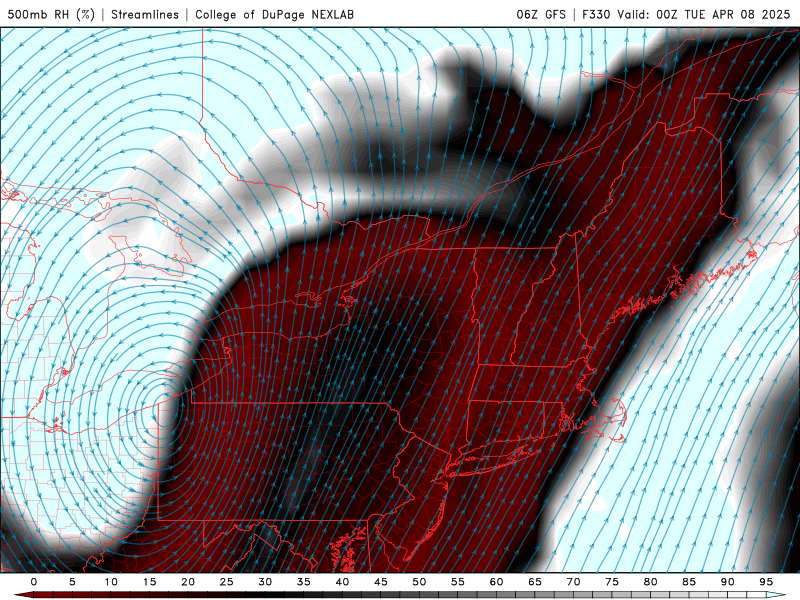Click the 'Streamlines' header label
Viewport: 800px width, 600px height.
(145, 14)
